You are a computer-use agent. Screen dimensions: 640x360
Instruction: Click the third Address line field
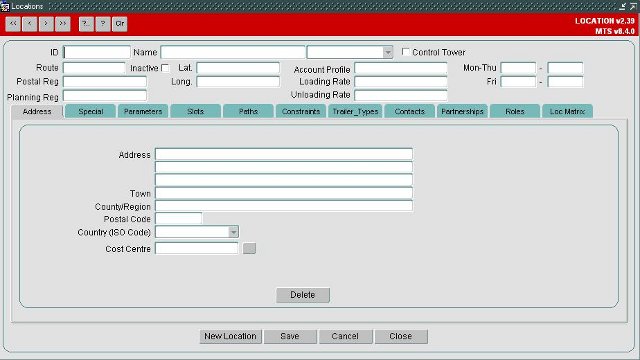pos(284,180)
